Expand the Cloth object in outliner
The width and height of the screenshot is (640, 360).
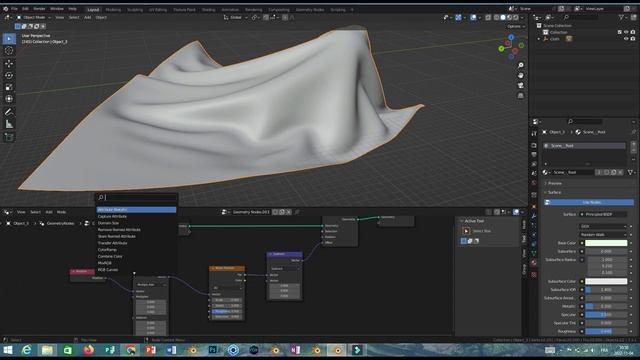(x=539, y=39)
